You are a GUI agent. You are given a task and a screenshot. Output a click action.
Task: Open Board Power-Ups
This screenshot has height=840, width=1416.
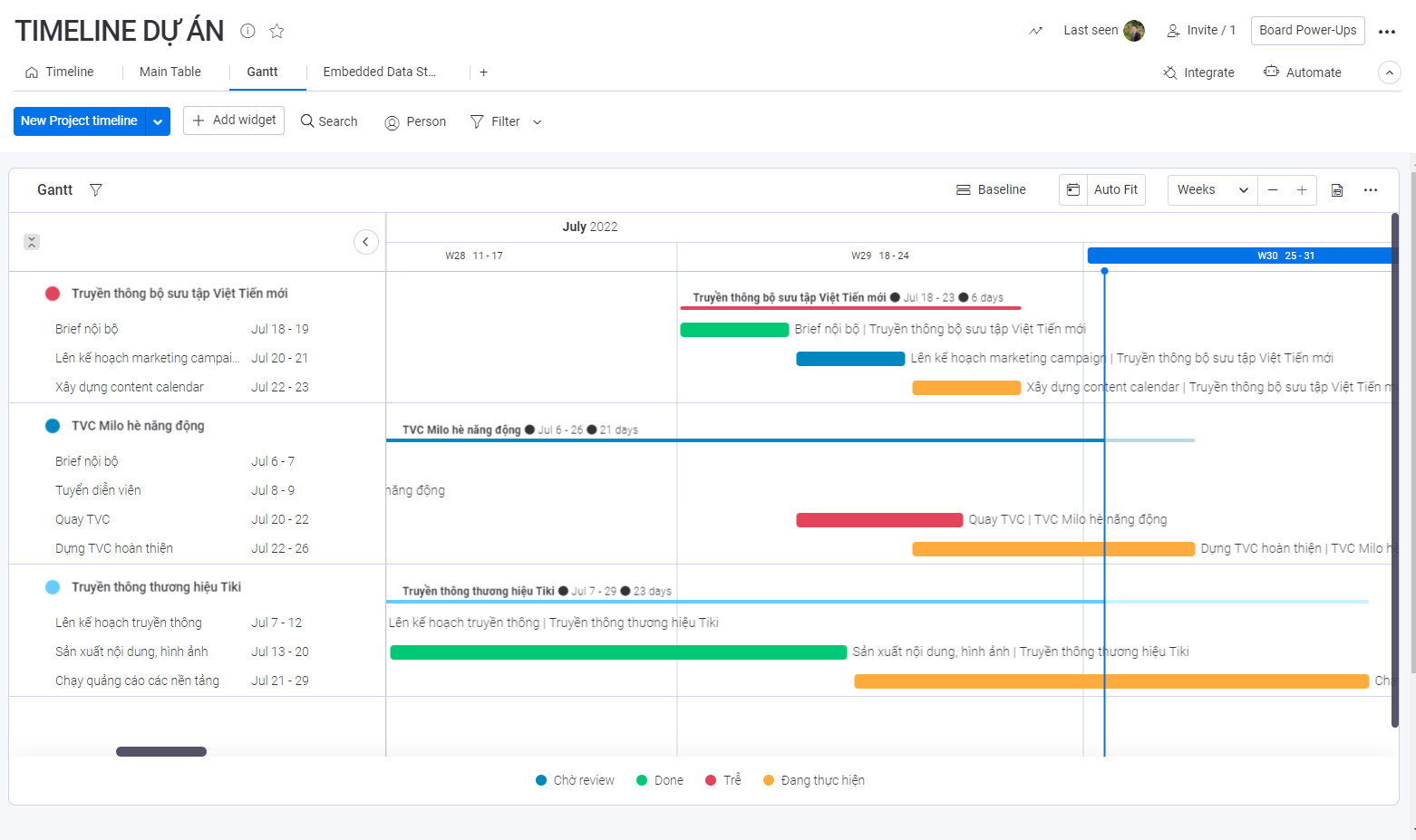pyautogui.click(x=1307, y=30)
